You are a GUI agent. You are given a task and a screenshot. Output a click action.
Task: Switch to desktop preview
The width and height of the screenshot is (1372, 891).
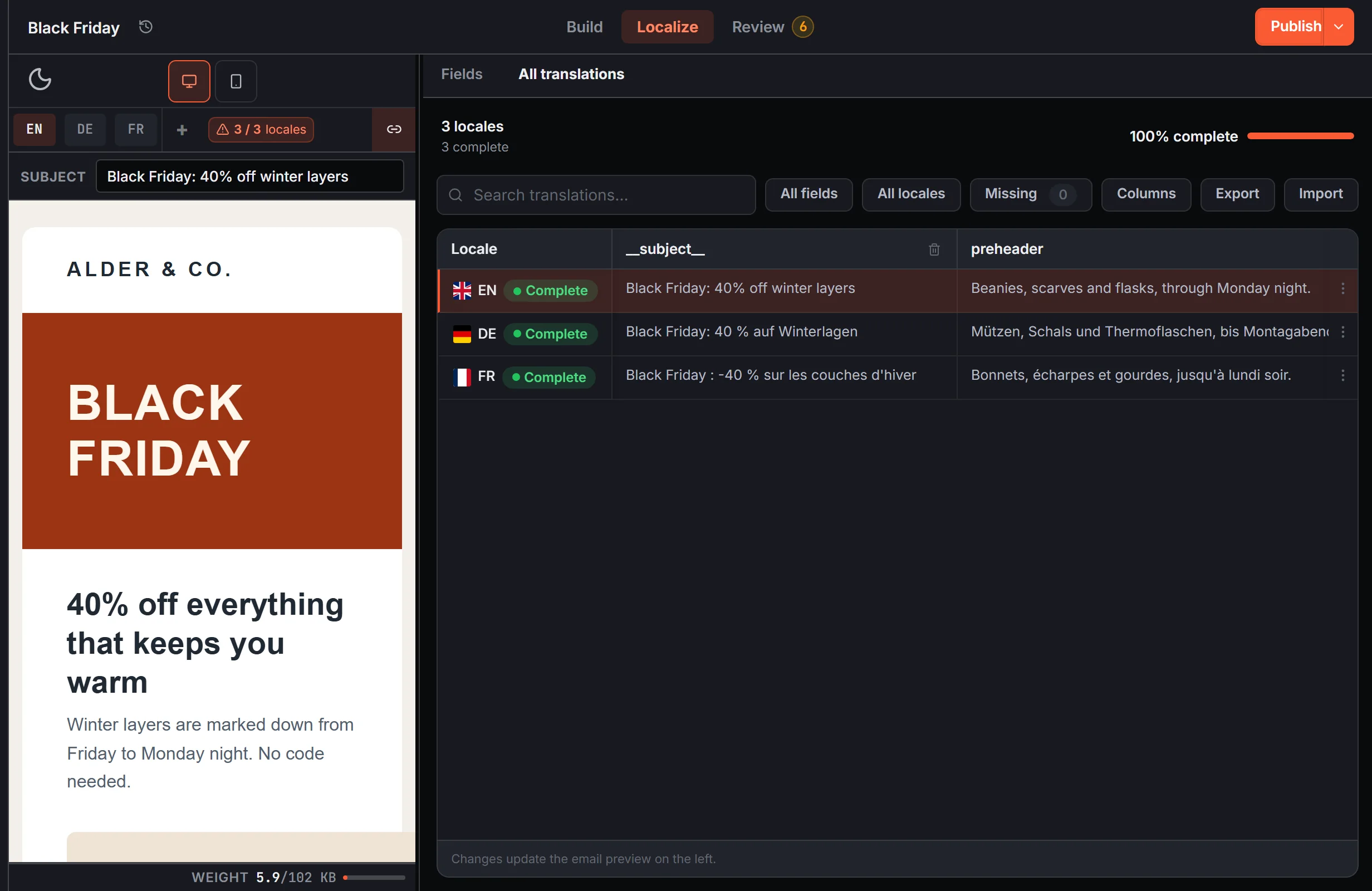pos(189,81)
